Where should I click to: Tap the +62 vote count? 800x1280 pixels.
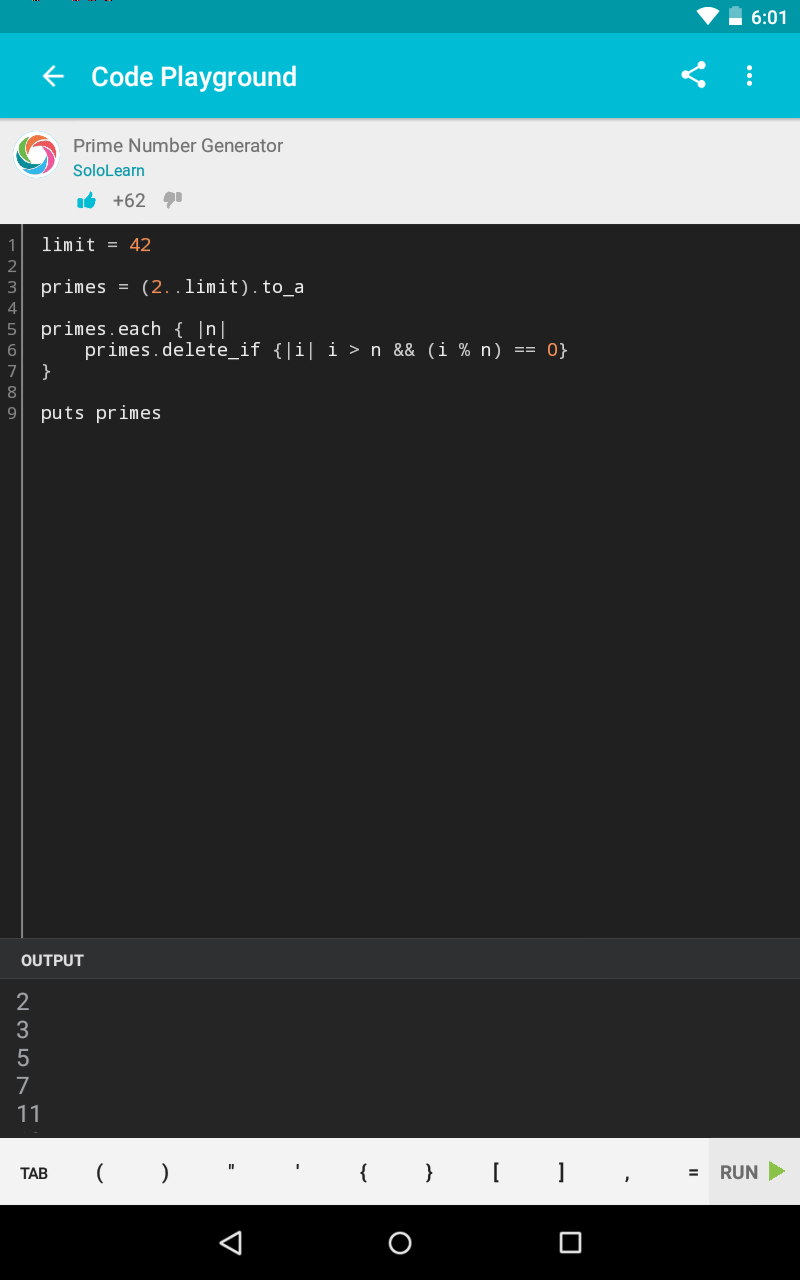coord(129,200)
